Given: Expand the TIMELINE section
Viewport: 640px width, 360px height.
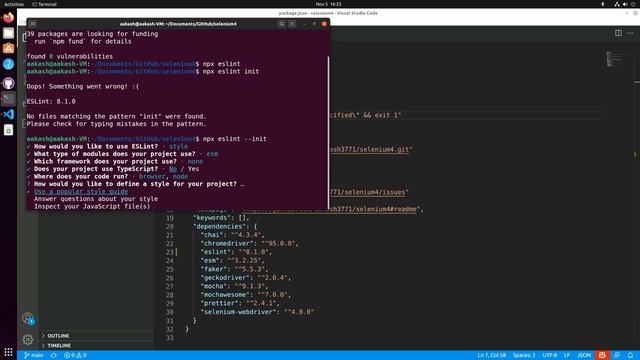Looking at the screenshot, I should pos(96,345).
